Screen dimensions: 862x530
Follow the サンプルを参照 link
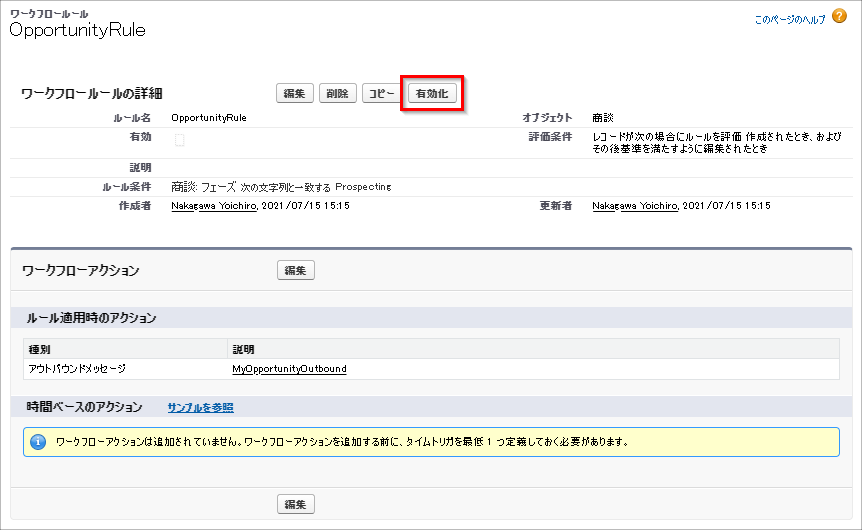[x=200, y=408]
